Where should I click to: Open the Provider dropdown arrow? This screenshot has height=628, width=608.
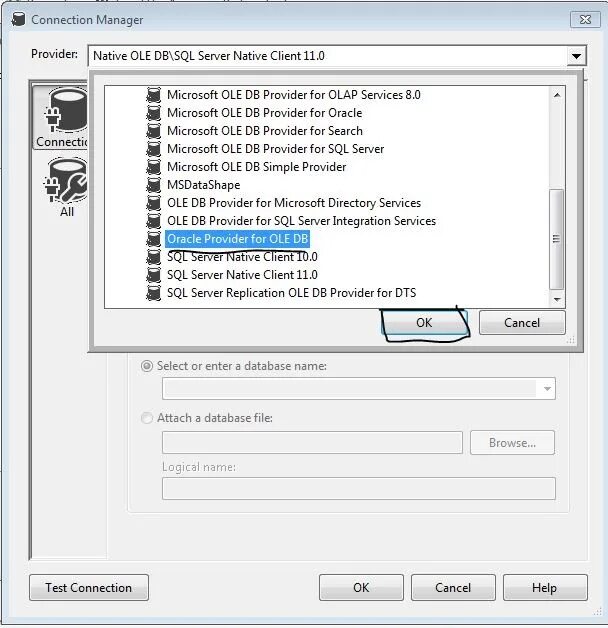[576, 56]
